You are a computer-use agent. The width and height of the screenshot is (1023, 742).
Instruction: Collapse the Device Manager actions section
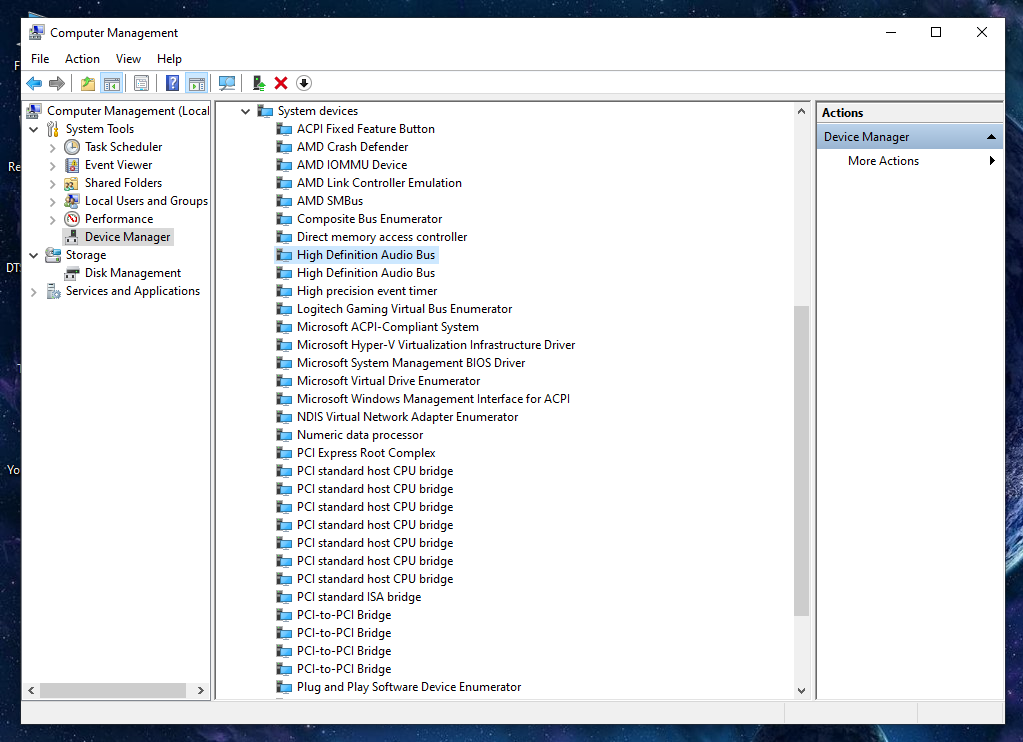coord(991,136)
